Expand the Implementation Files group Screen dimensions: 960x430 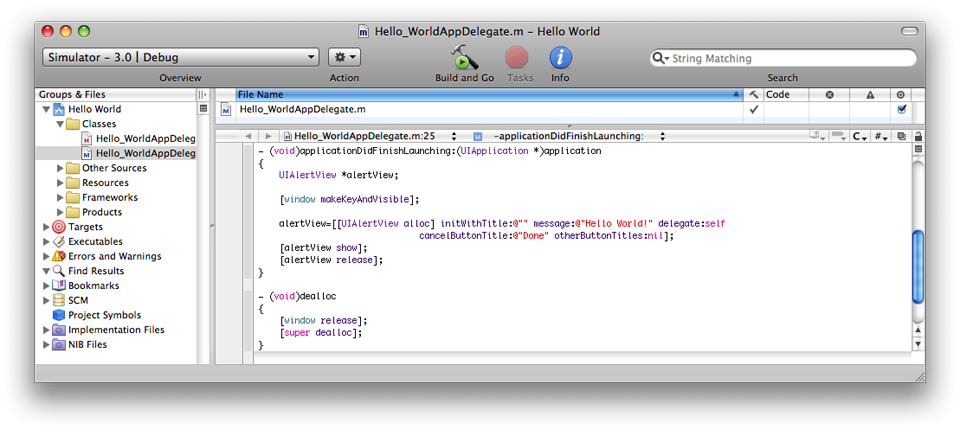click(47, 330)
